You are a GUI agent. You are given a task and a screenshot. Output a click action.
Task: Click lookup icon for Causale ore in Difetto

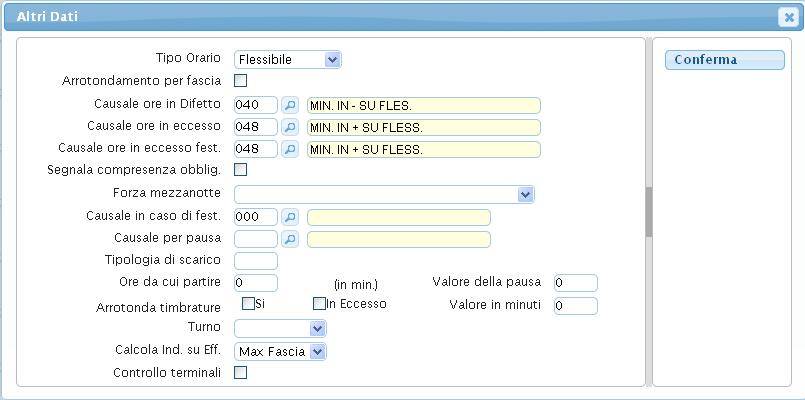point(290,105)
